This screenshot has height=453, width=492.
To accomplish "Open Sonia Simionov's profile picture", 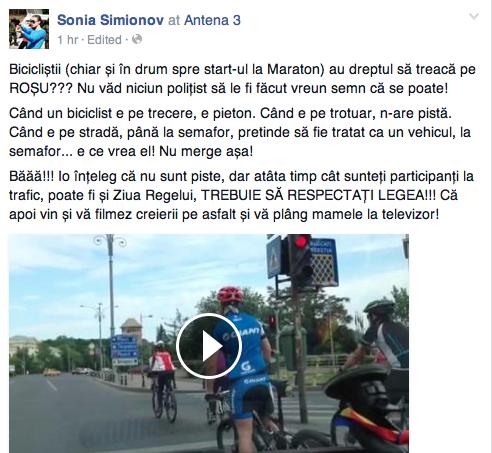I will pyautogui.click(x=29, y=29).
